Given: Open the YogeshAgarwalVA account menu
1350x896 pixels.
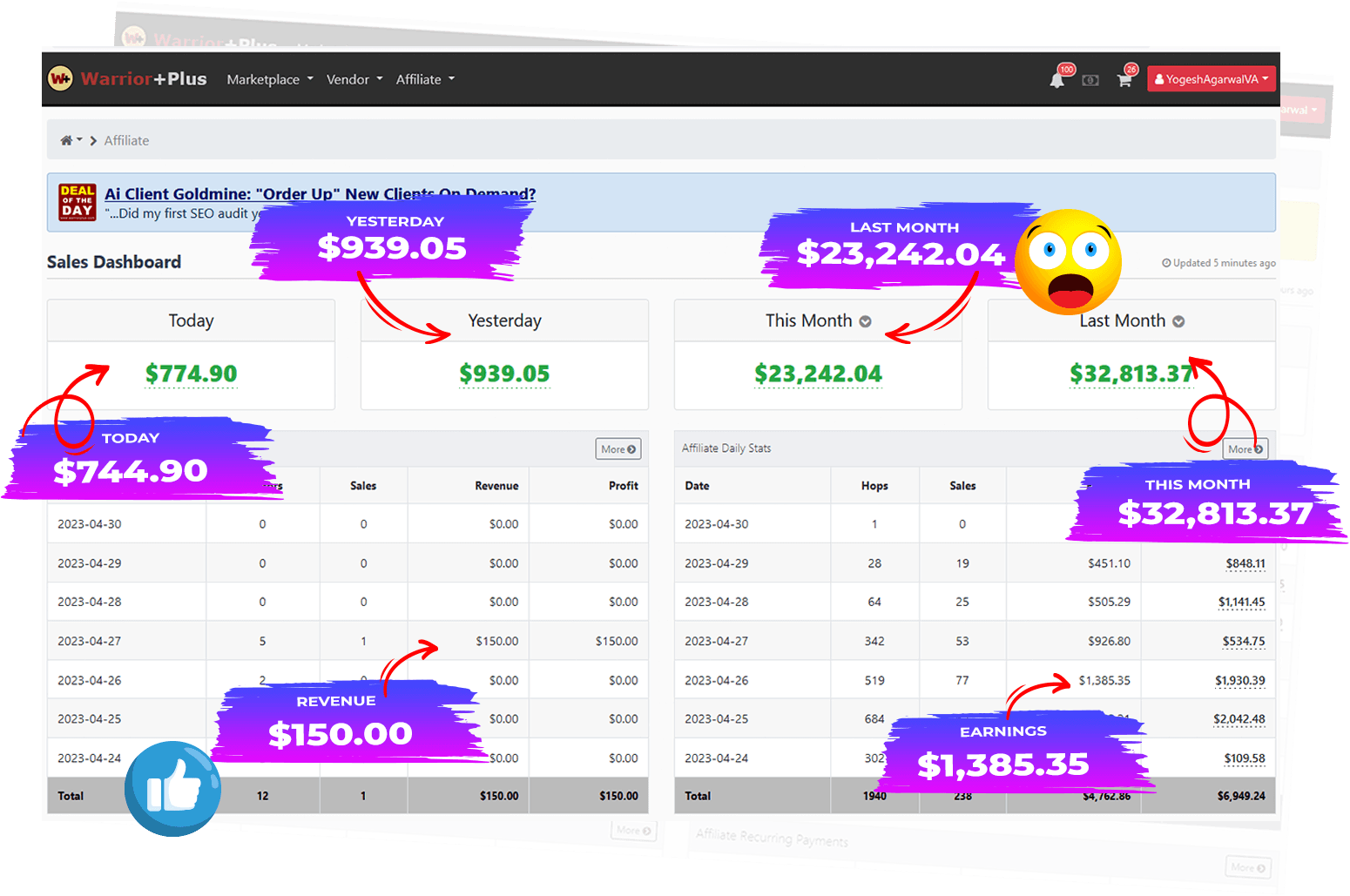Looking at the screenshot, I should (1211, 79).
